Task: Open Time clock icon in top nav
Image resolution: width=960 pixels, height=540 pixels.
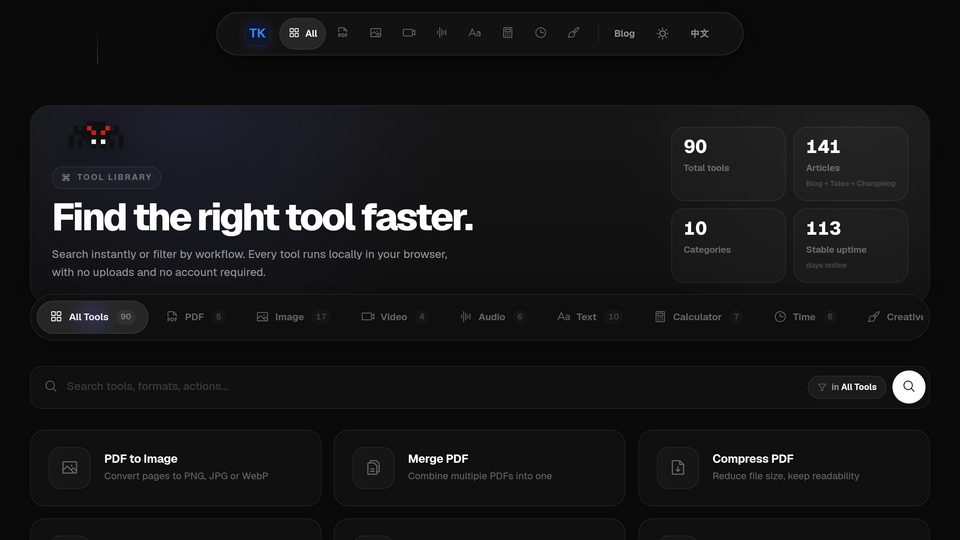Action: [541, 33]
